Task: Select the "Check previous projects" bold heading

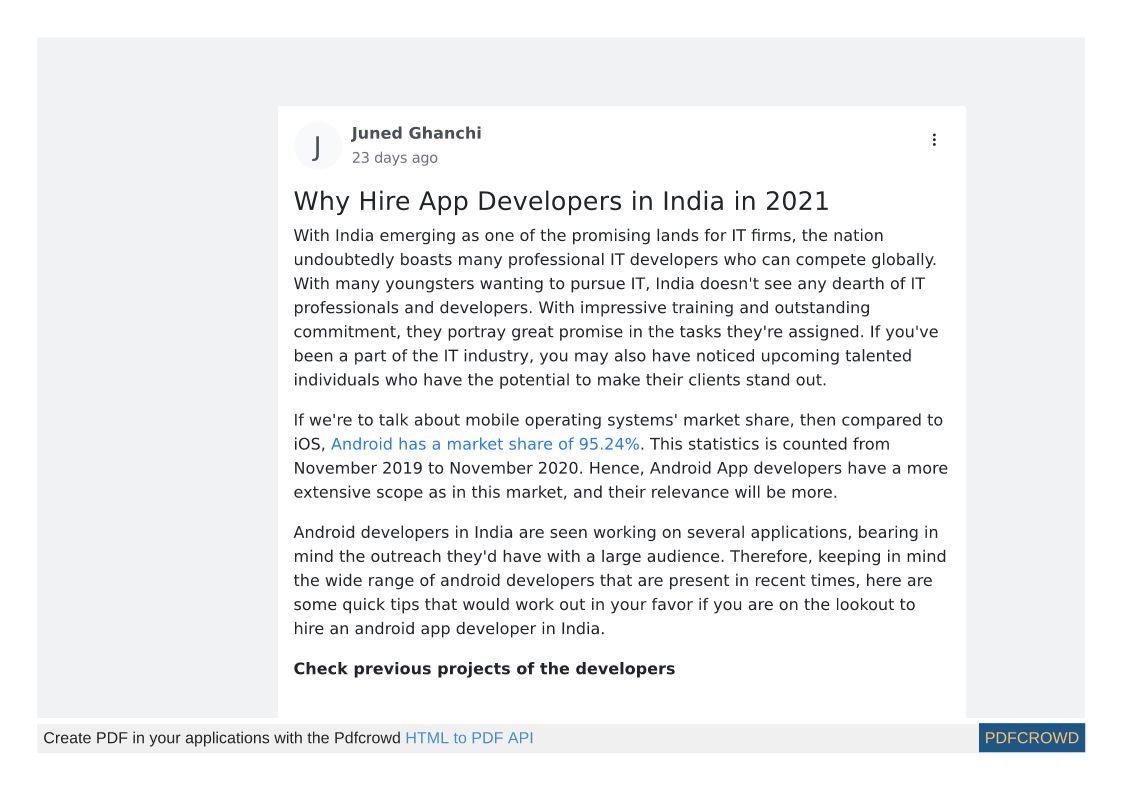Action: tap(484, 669)
